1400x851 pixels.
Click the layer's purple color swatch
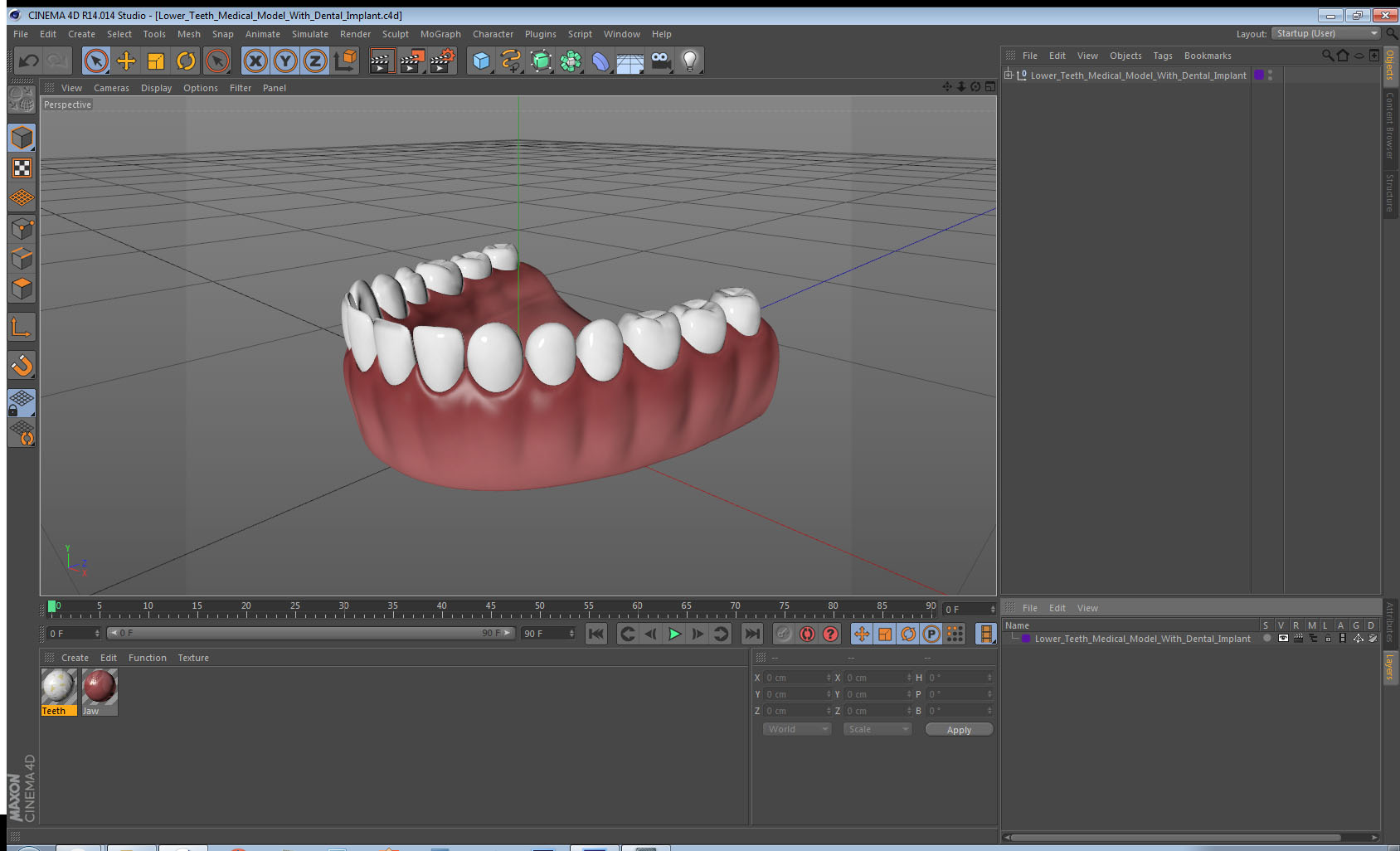(1026, 639)
